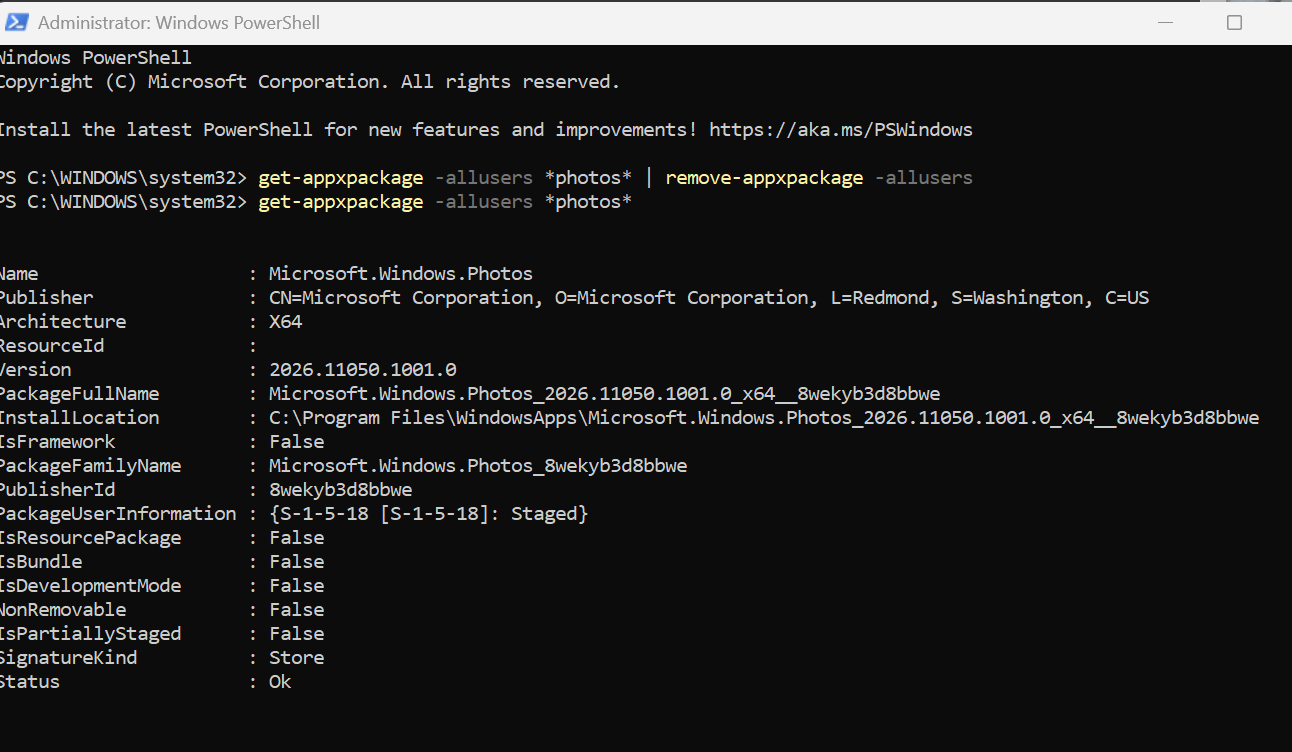Screen dimensions: 1292x752
Task: Click the False value for IsResourcePackage
Action: tap(296, 538)
